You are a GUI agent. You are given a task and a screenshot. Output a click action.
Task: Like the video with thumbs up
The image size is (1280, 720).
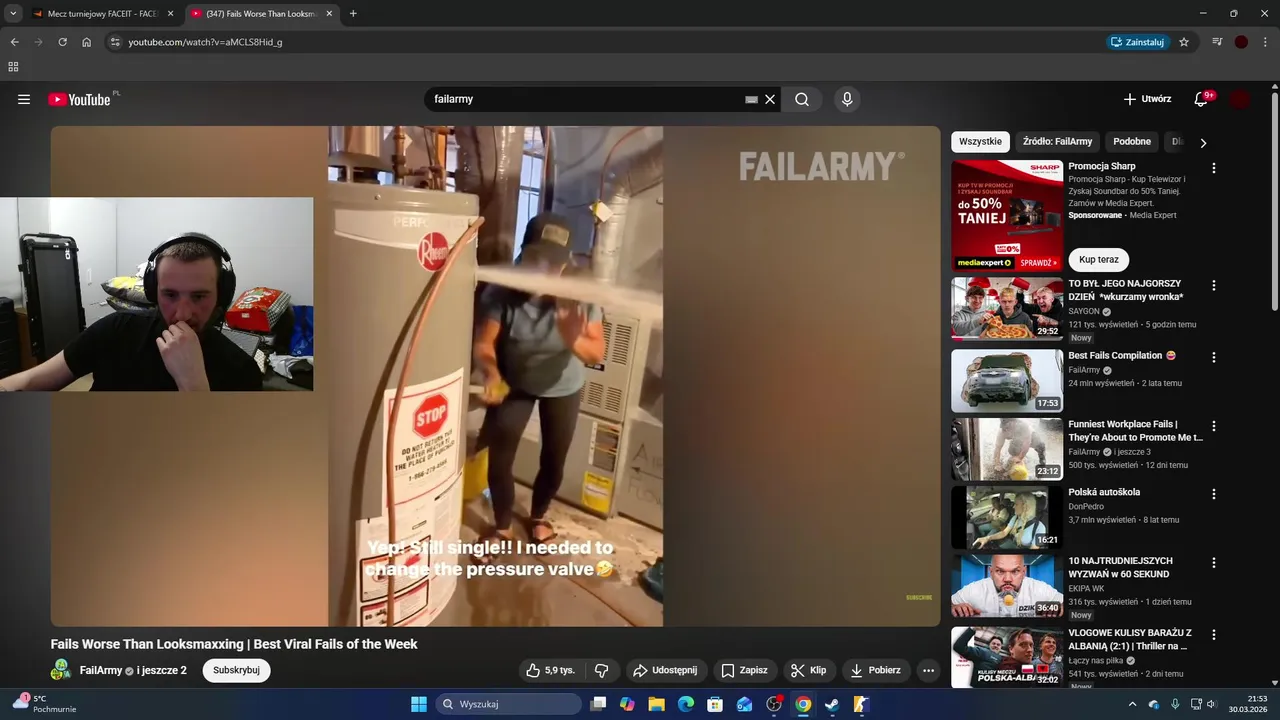(550, 670)
